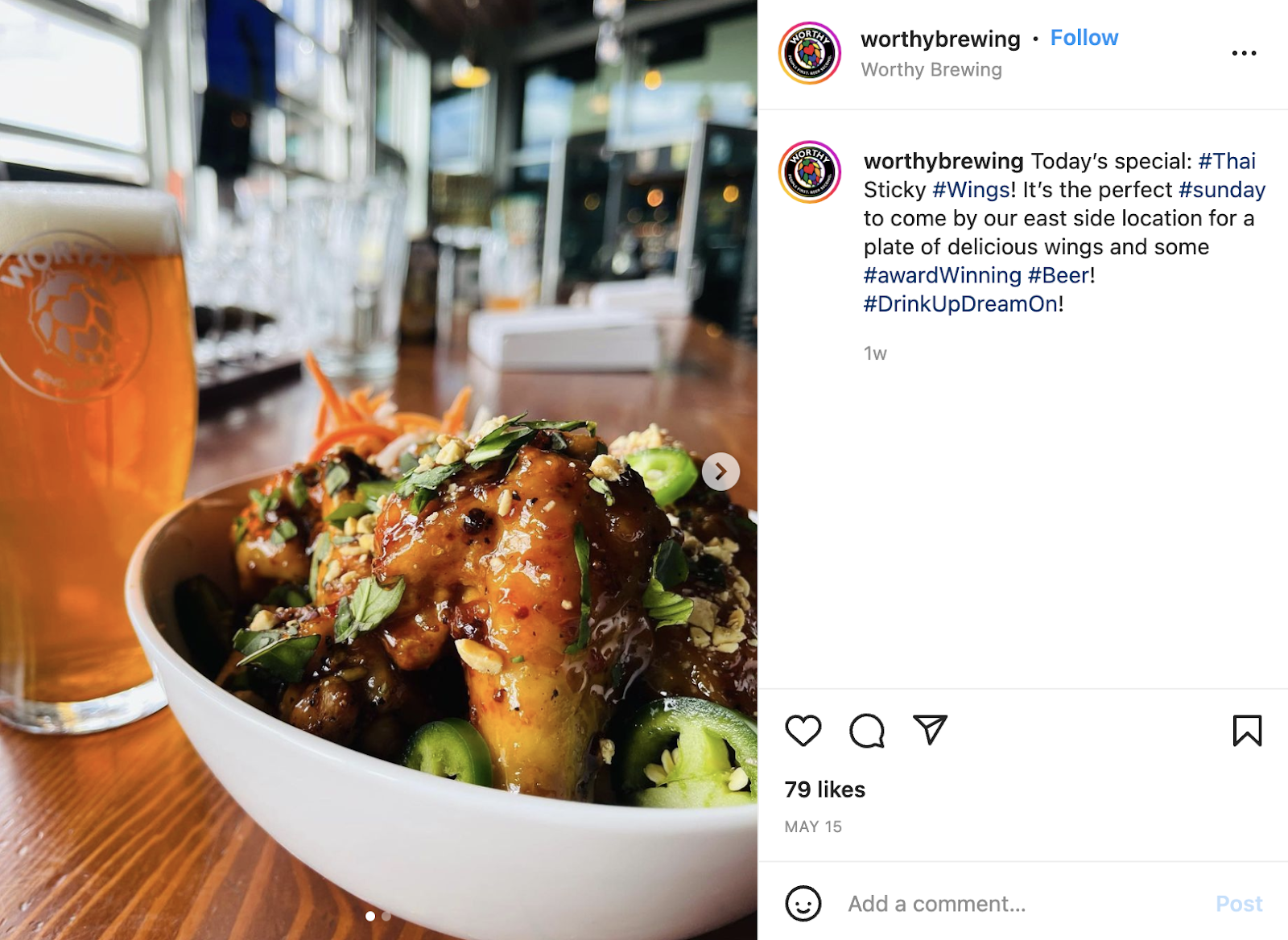
Task: Follow the worthybrewing account
Action: pyautogui.click(x=1084, y=38)
